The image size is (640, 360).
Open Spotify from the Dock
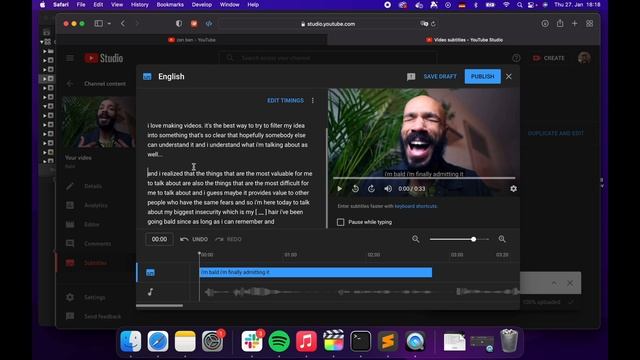pyautogui.click(x=279, y=341)
